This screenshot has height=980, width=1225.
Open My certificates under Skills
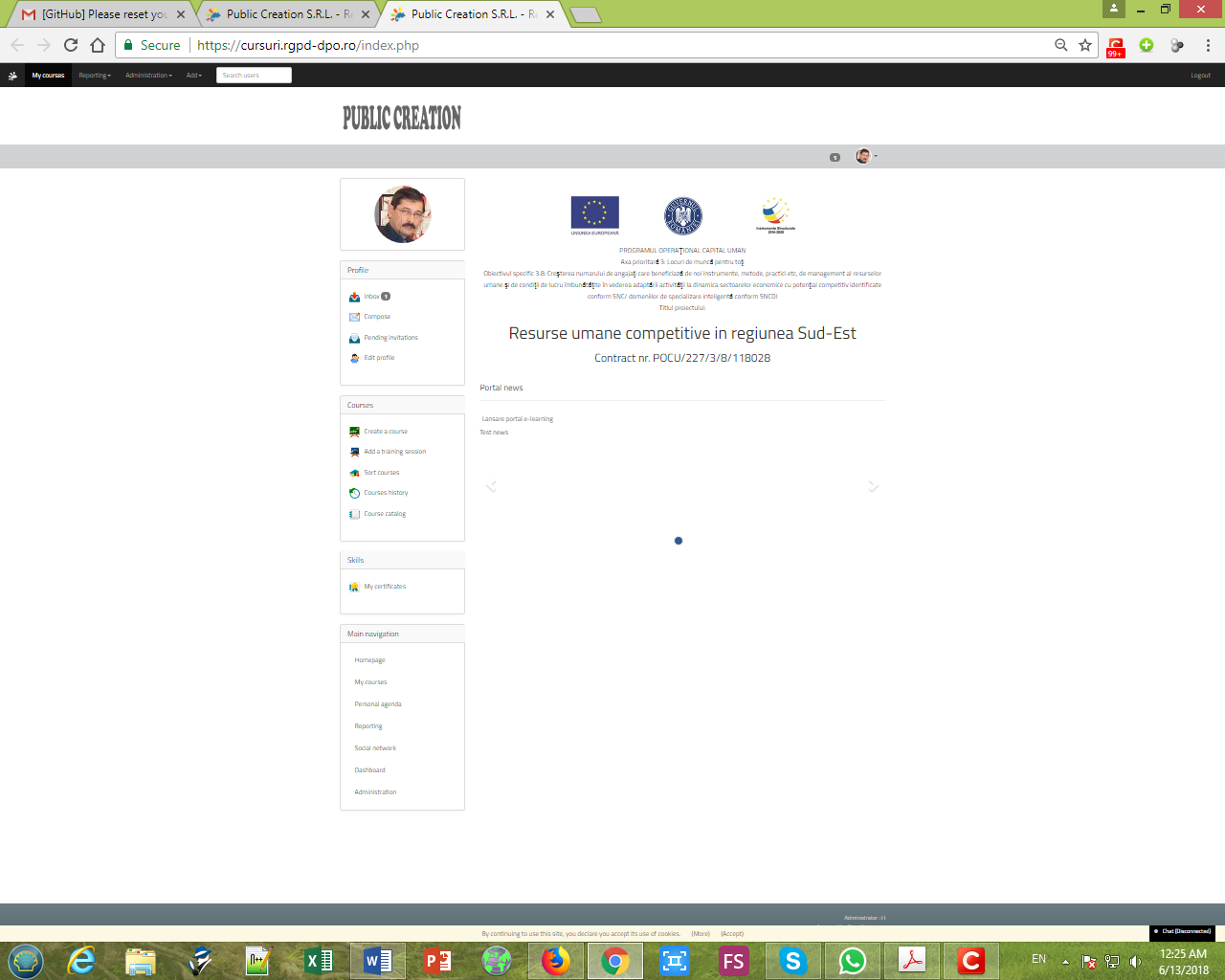click(384, 586)
